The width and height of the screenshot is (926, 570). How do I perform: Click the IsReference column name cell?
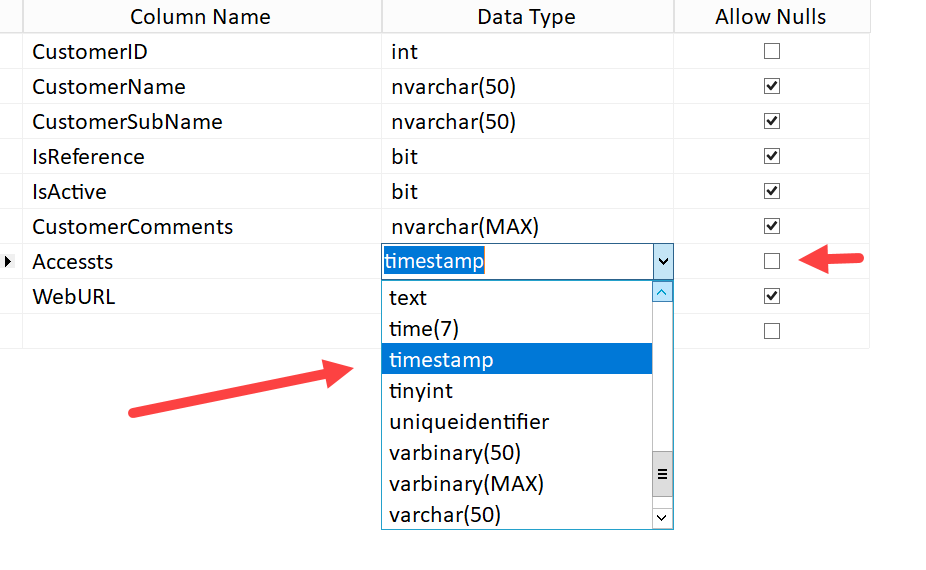coord(202,156)
